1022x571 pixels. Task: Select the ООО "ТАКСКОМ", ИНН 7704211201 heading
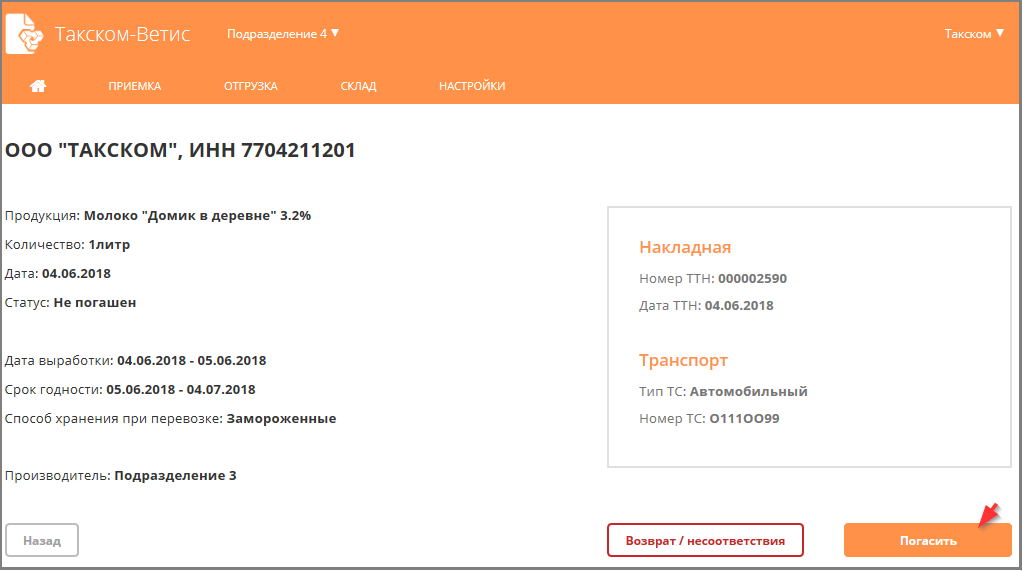pos(180,150)
